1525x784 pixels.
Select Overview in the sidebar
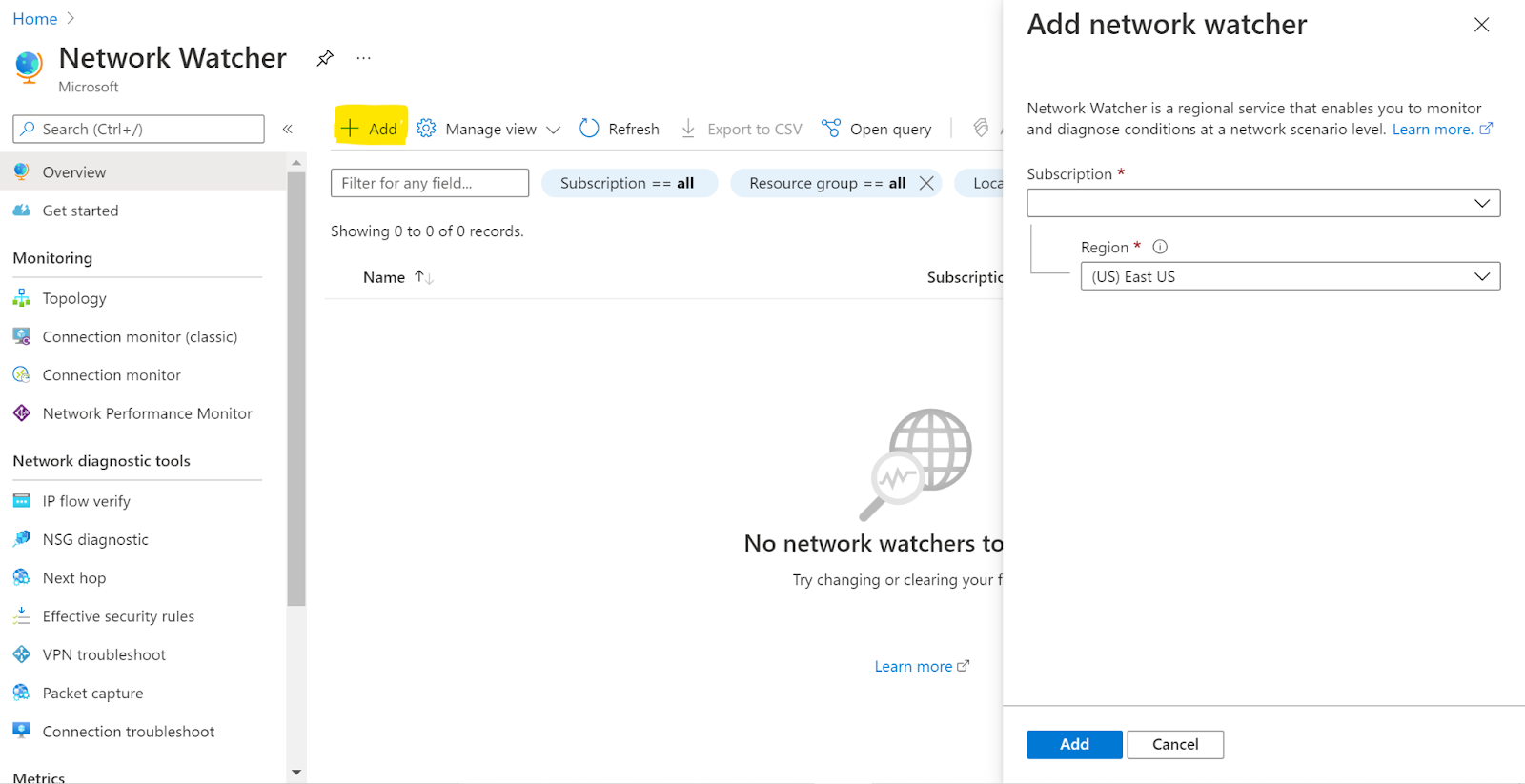click(74, 172)
